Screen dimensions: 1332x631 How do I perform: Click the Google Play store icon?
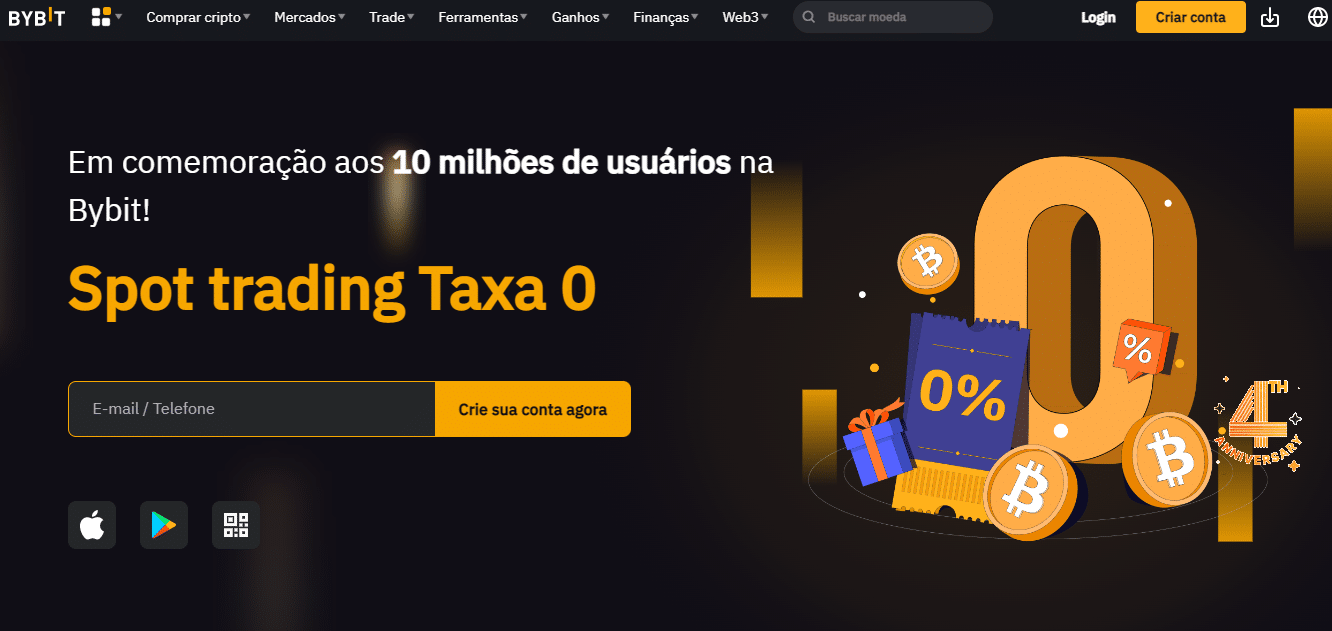(164, 525)
